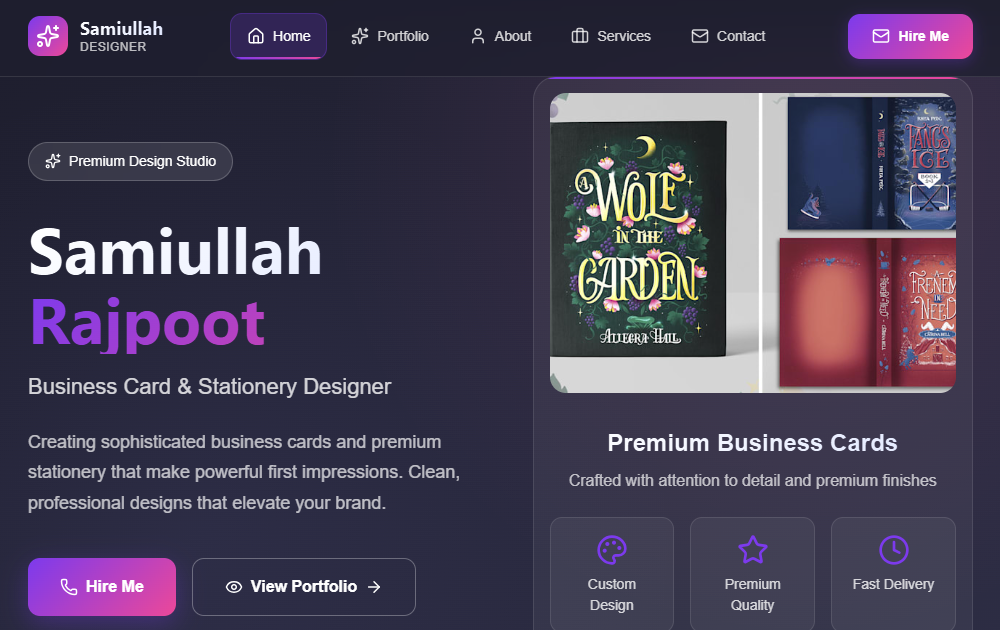Click the Premium Design Studio badge
This screenshot has width=1000, height=630.
tap(130, 161)
